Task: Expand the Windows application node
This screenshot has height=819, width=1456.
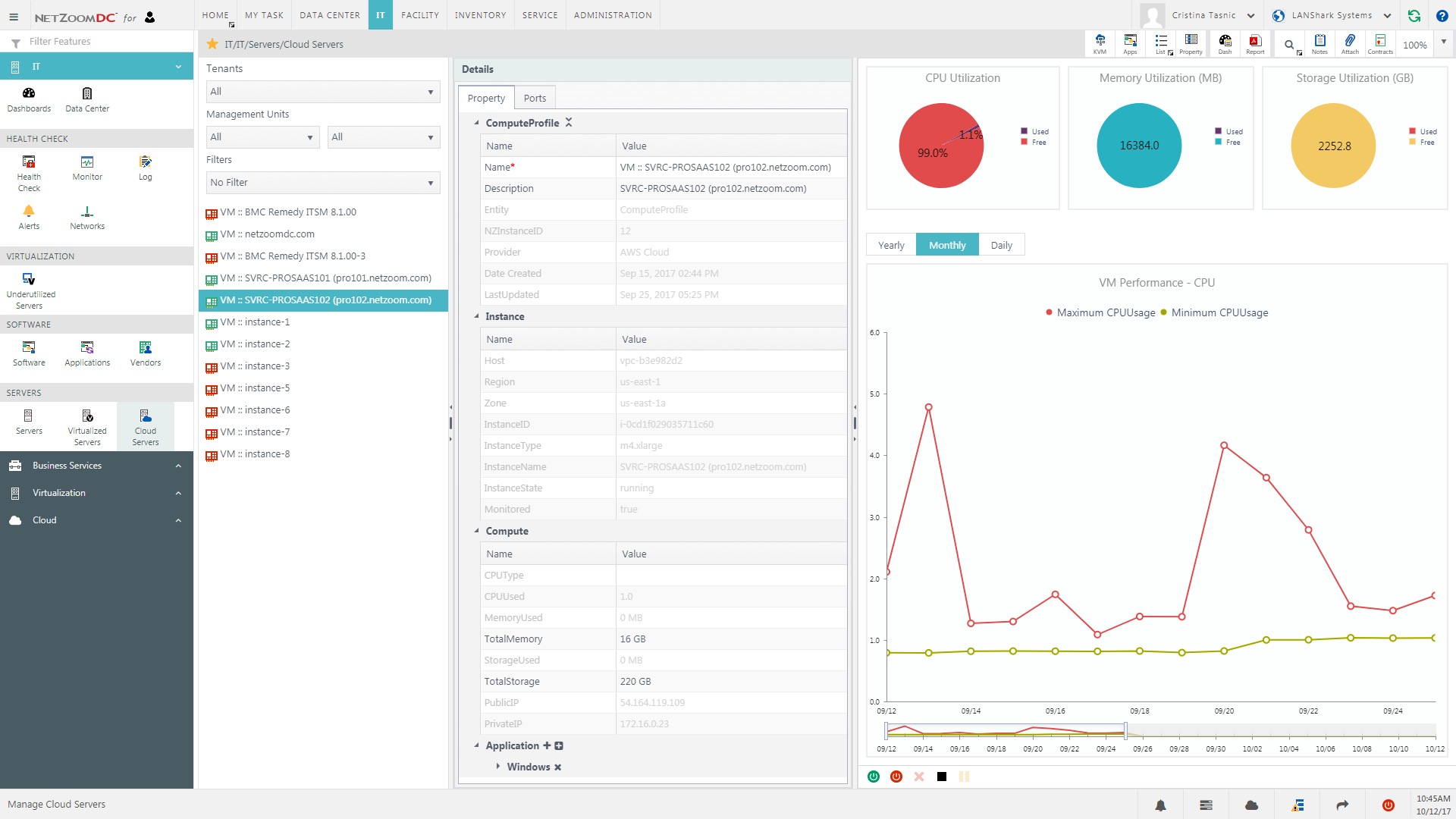Action: (x=498, y=767)
